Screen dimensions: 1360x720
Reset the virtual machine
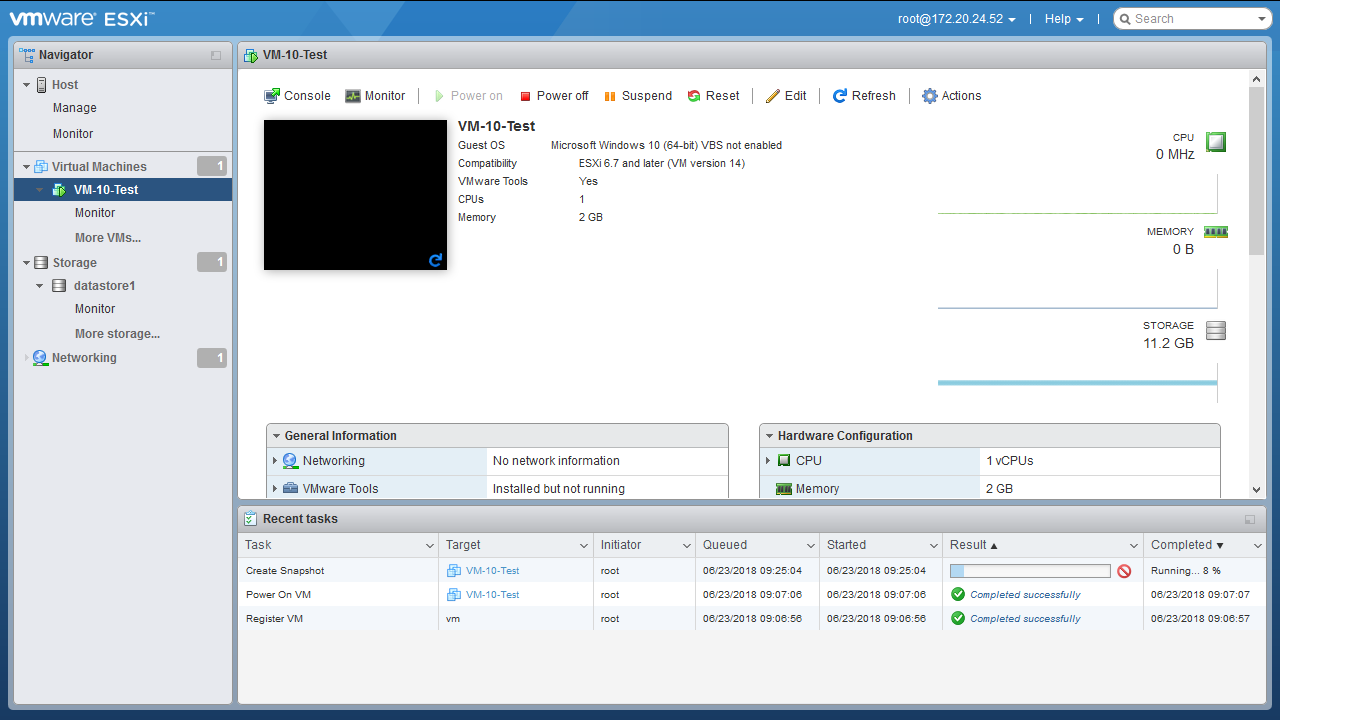714,96
